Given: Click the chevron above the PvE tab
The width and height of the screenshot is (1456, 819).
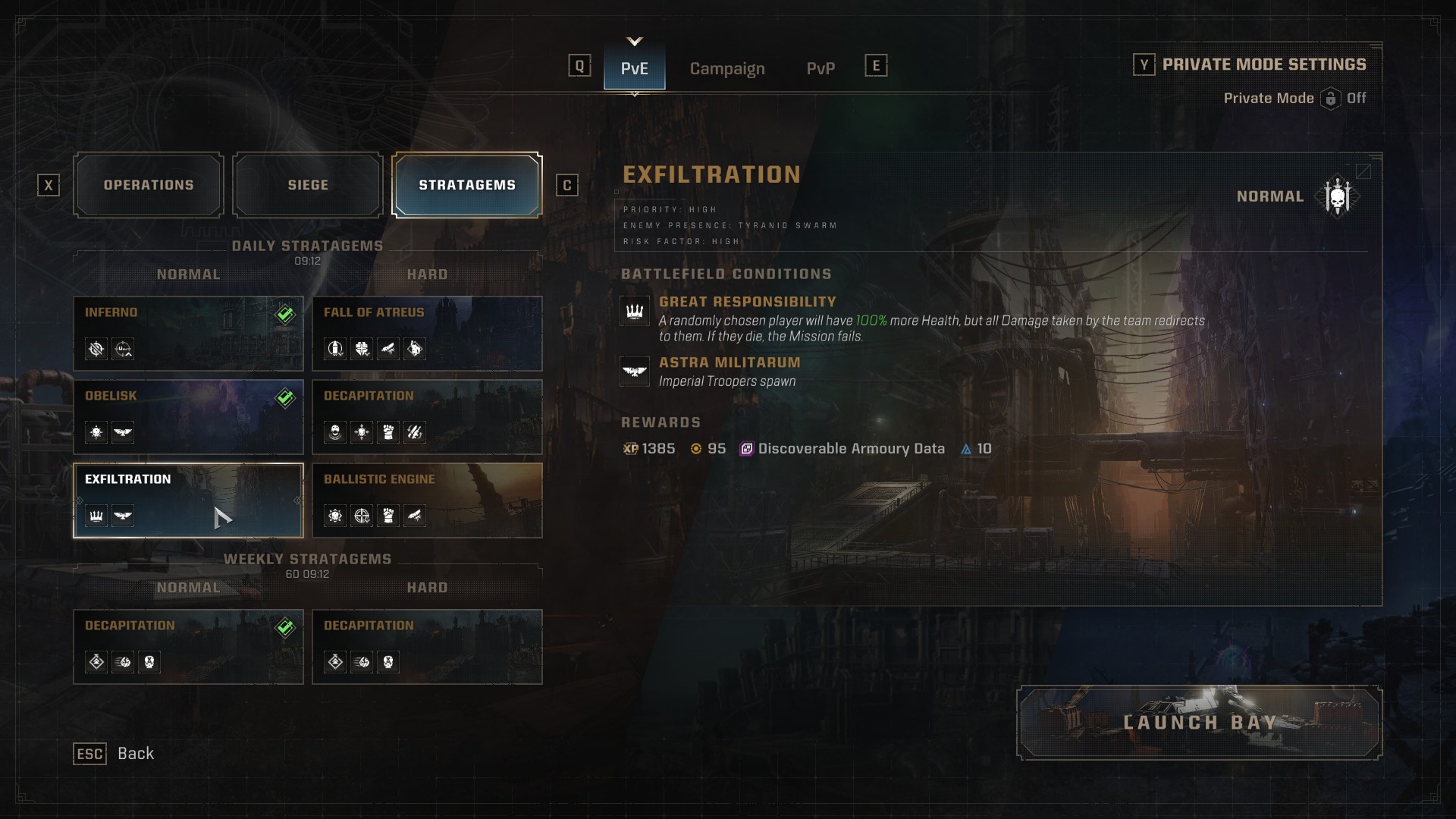Looking at the screenshot, I should pyautogui.click(x=635, y=41).
